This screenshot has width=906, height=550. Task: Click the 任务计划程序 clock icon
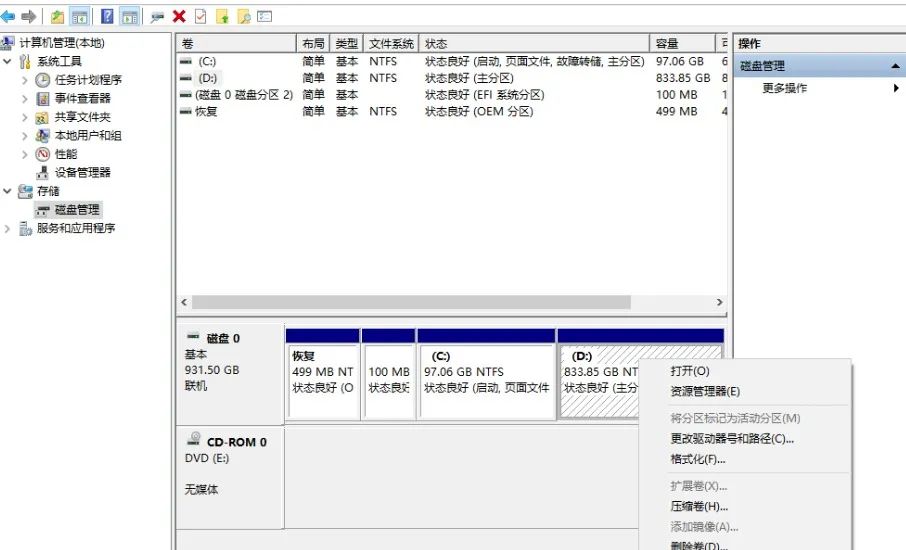click(x=43, y=80)
